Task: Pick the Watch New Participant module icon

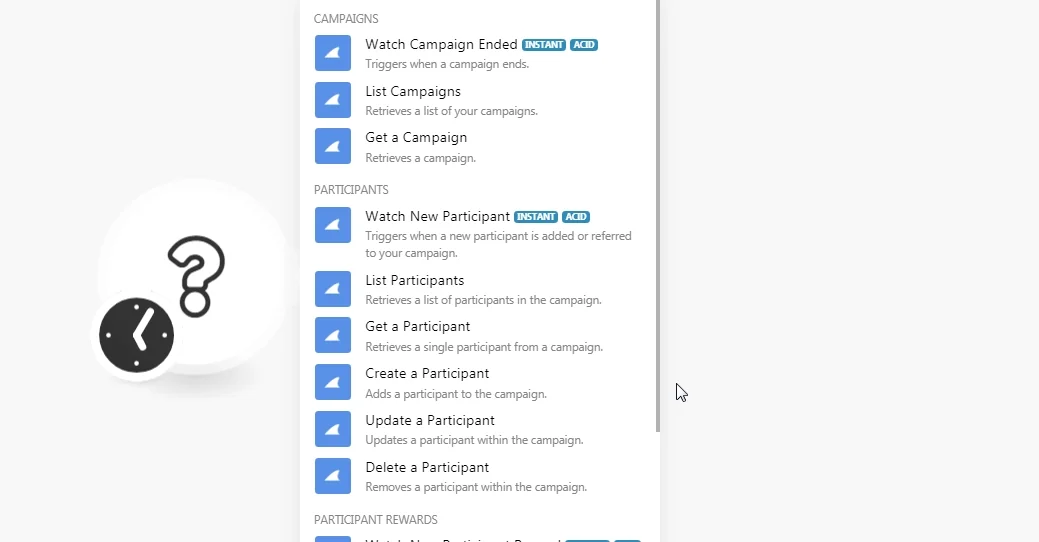Action: [333, 225]
